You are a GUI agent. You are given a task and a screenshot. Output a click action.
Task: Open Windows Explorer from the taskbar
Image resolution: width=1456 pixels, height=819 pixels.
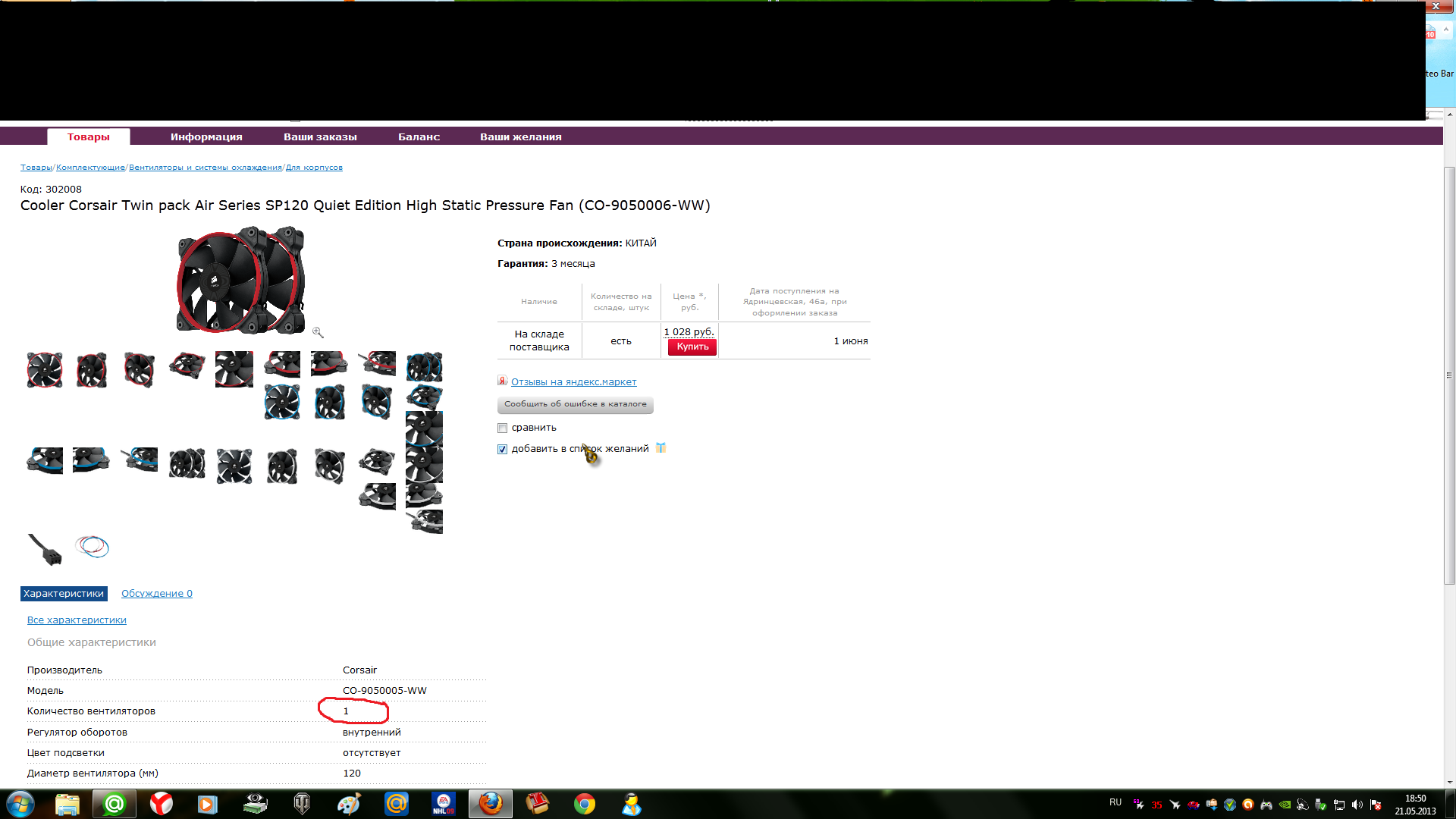pyautogui.click(x=67, y=804)
